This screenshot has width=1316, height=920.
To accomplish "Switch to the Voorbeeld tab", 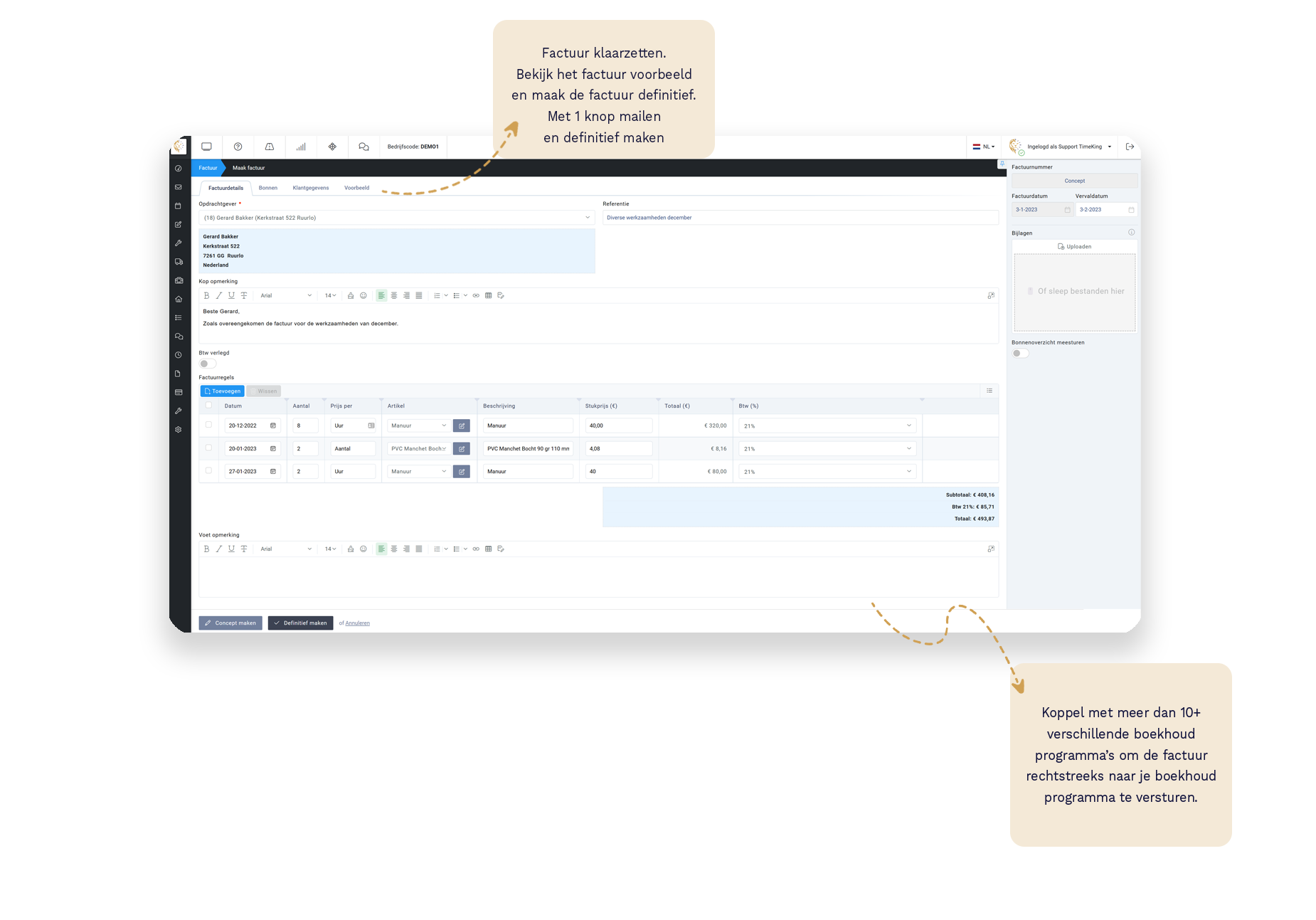I will tap(356, 188).
